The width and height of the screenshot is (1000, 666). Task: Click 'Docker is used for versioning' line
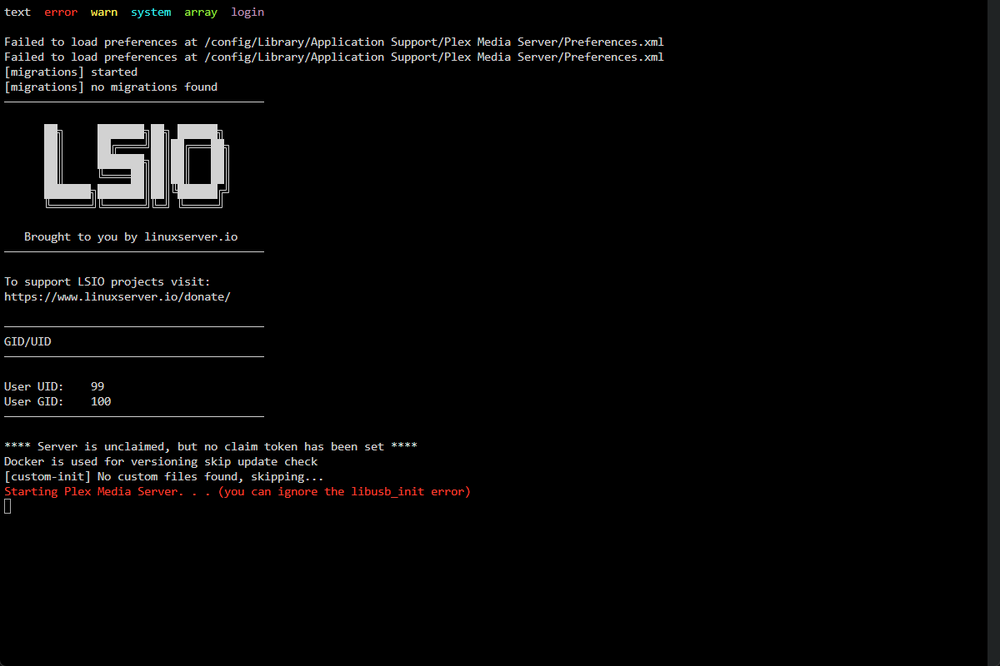(x=161, y=462)
